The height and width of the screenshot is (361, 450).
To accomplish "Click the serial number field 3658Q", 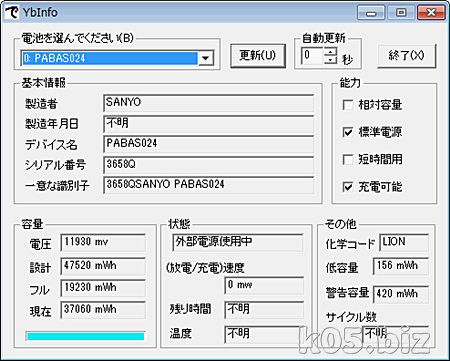I will tap(208, 165).
